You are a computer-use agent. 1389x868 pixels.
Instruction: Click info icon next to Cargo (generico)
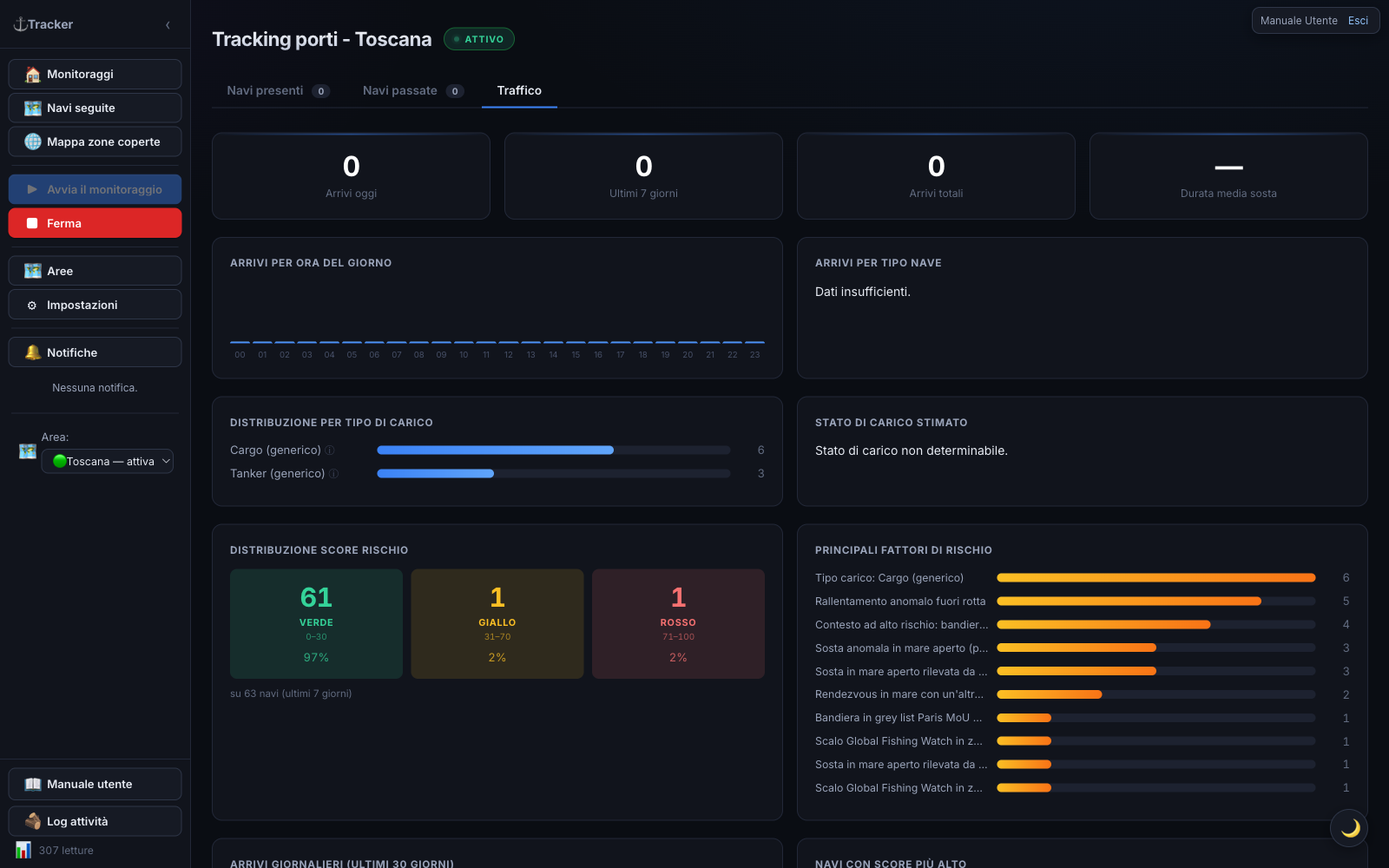pos(330,450)
